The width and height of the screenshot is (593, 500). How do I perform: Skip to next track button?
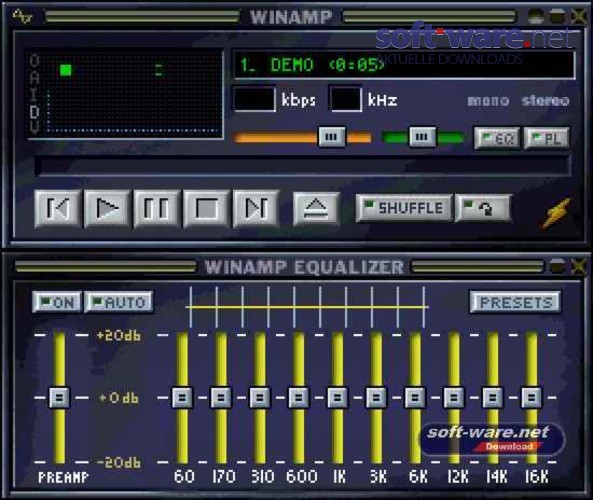(x=256, y=208)
